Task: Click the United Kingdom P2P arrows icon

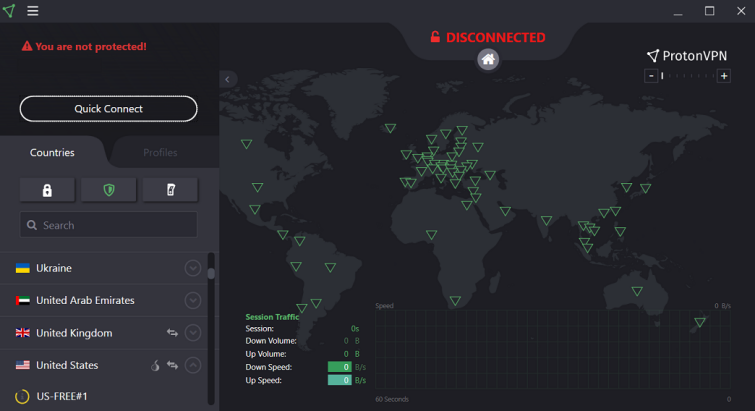Action: coord(172,333)
